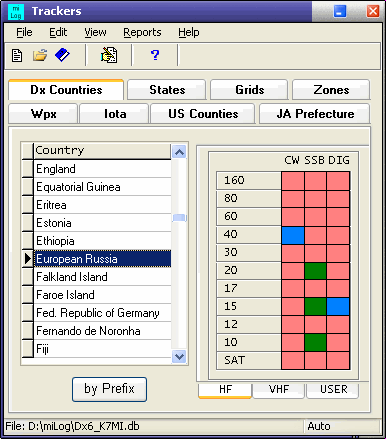Click the report notes toolbar icon
386x439 pixels.
click(109, 55)
